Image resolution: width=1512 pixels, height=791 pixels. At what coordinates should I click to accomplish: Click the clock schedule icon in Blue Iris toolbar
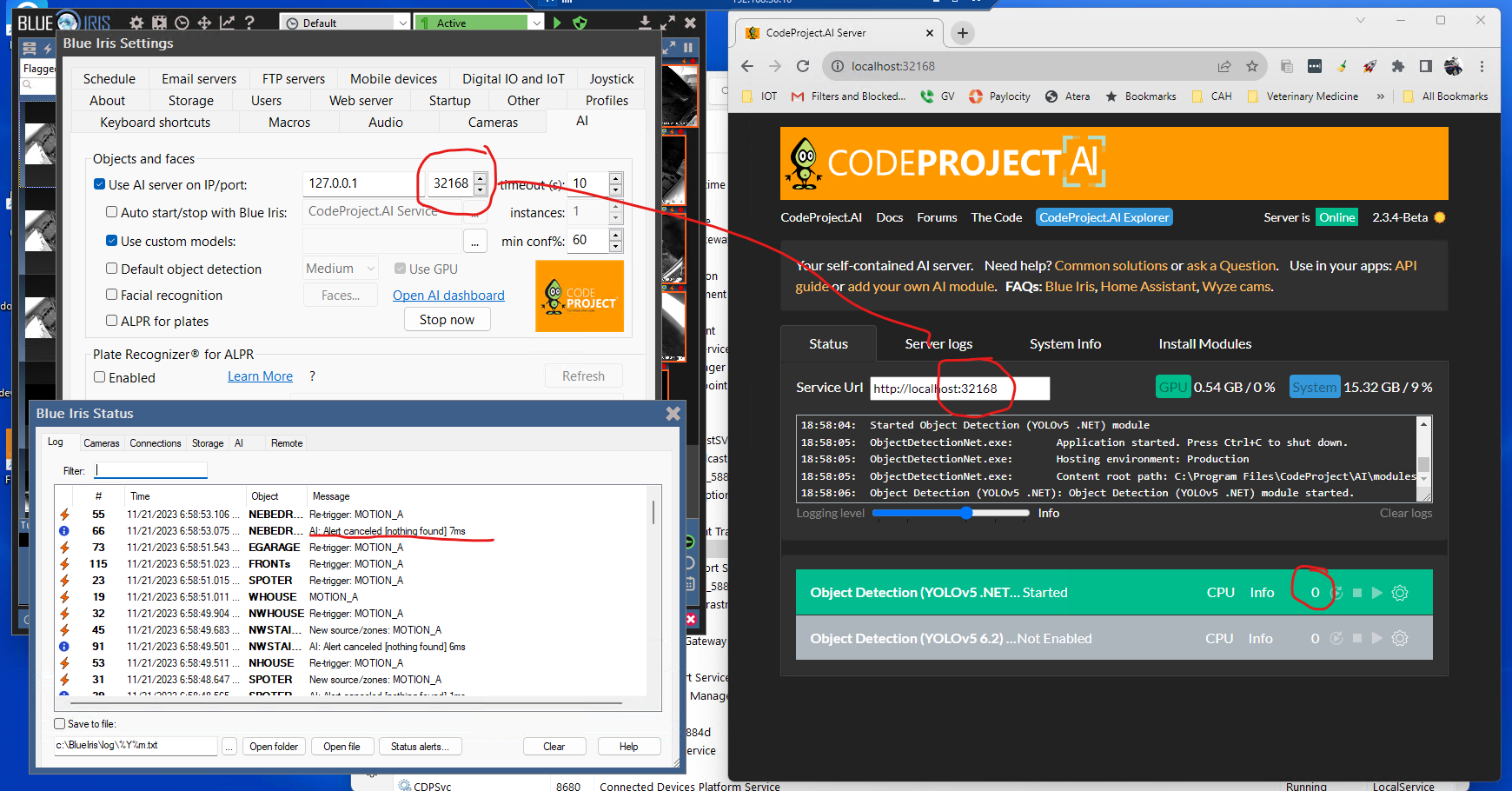click(182, 23)
